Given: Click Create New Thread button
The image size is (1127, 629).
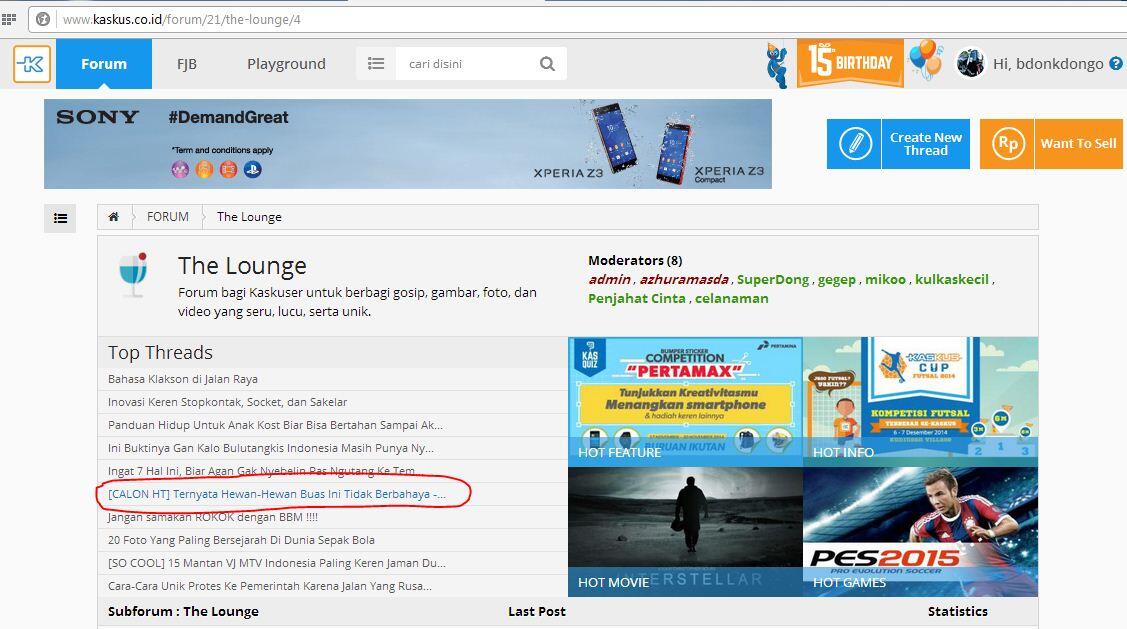Looking at the screenshot, I should (x=898, y=144).
